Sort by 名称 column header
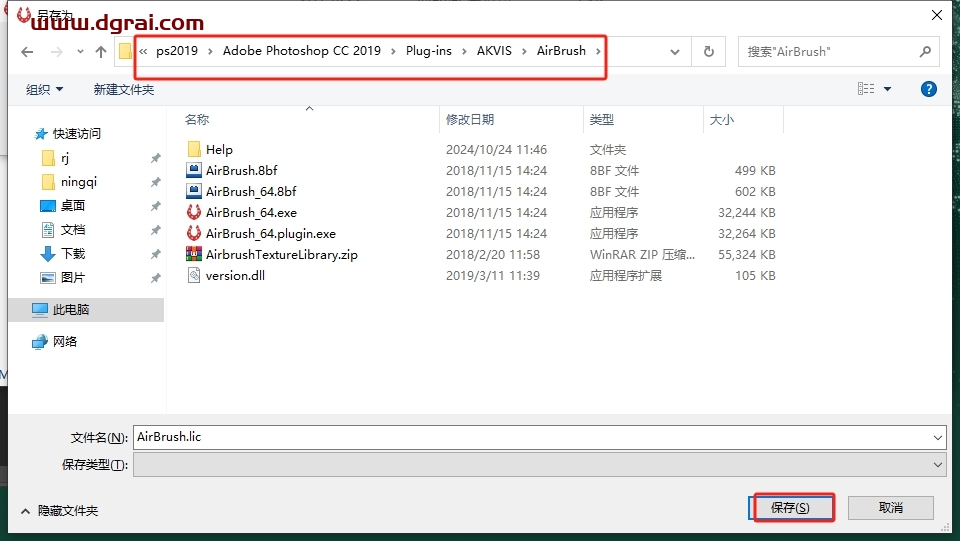Image resolution: width=960 pixels, height=541 pixels. [x=197, y=119]
